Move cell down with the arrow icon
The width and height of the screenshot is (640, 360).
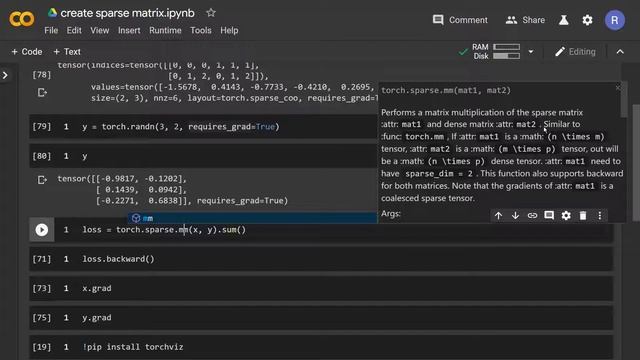pos(515,216)
